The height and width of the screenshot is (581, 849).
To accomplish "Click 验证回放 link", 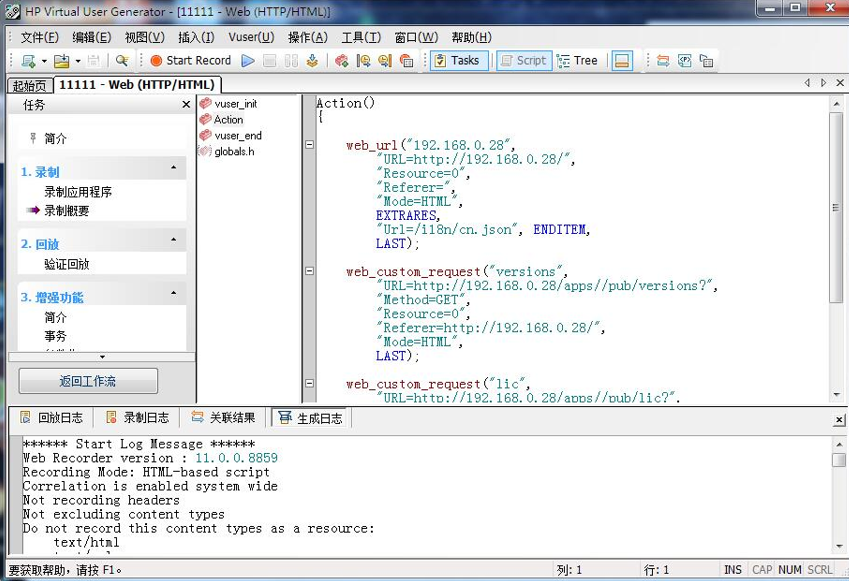I will click(67, 264).
